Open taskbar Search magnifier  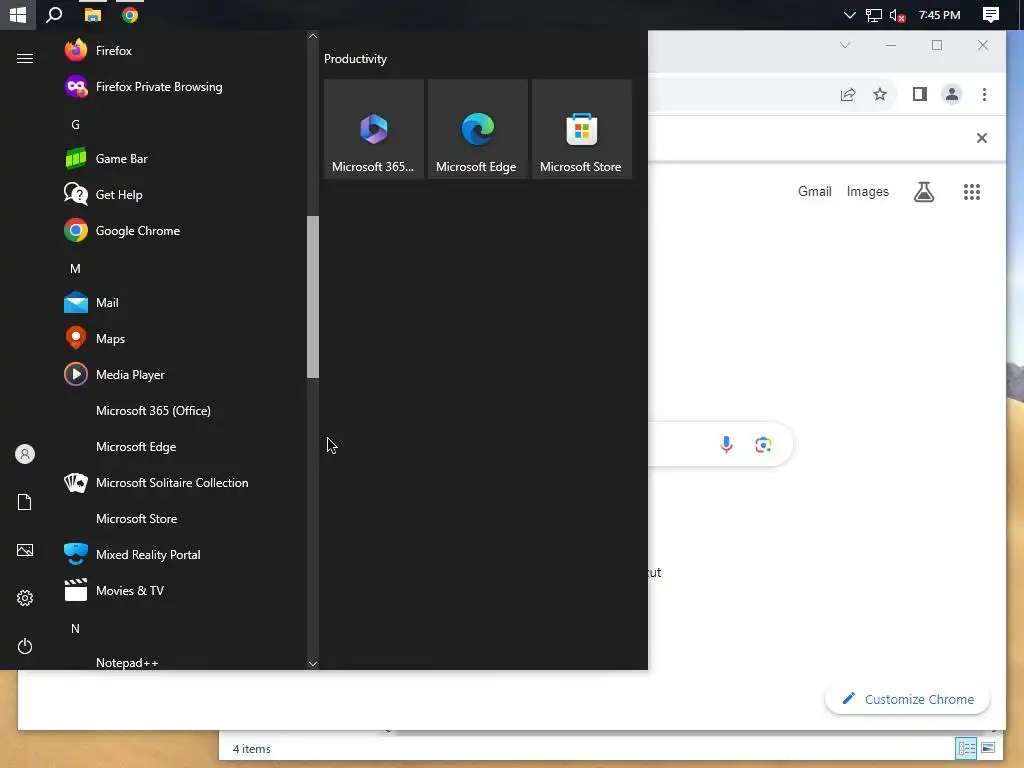click(54, 14)
